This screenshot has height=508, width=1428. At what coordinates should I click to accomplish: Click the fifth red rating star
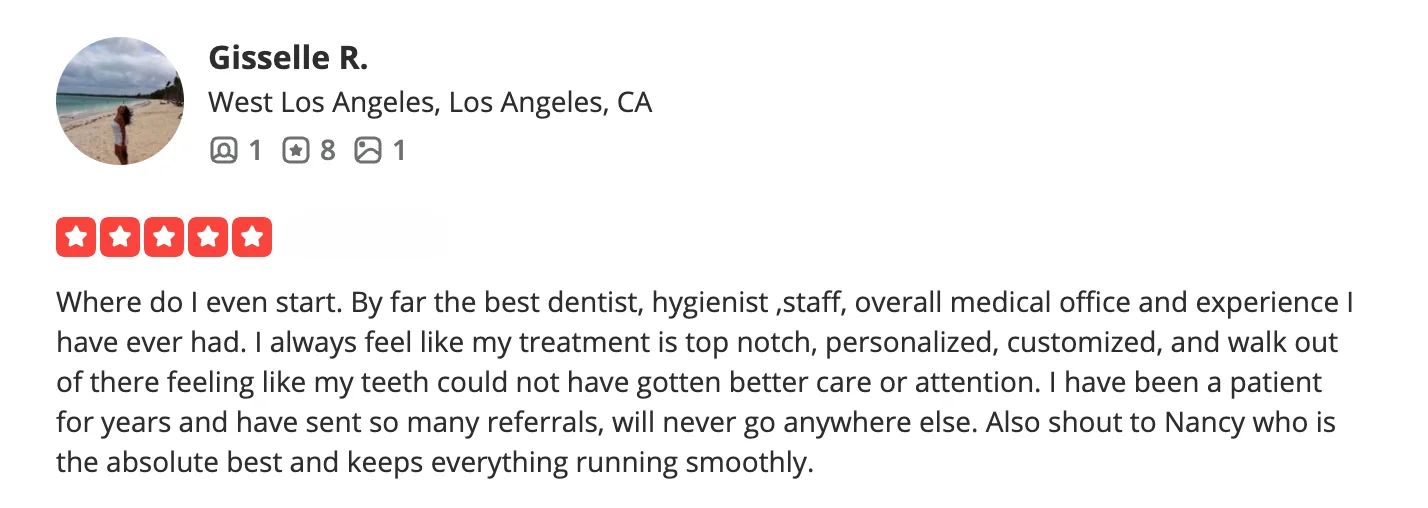(x=252, y=238)
